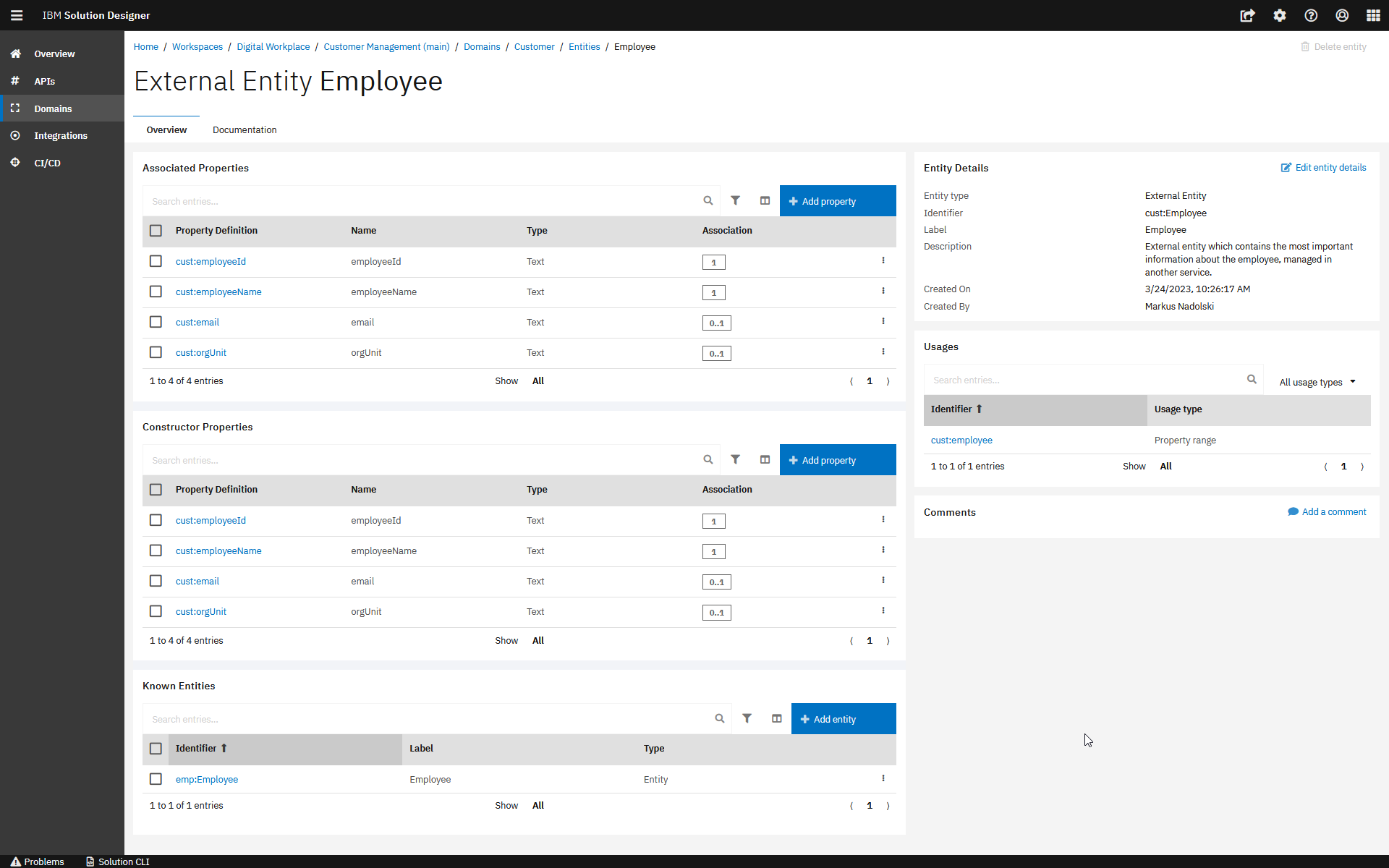Type in the Known Entities search field
1389x868 pixels.
(427, 718)
